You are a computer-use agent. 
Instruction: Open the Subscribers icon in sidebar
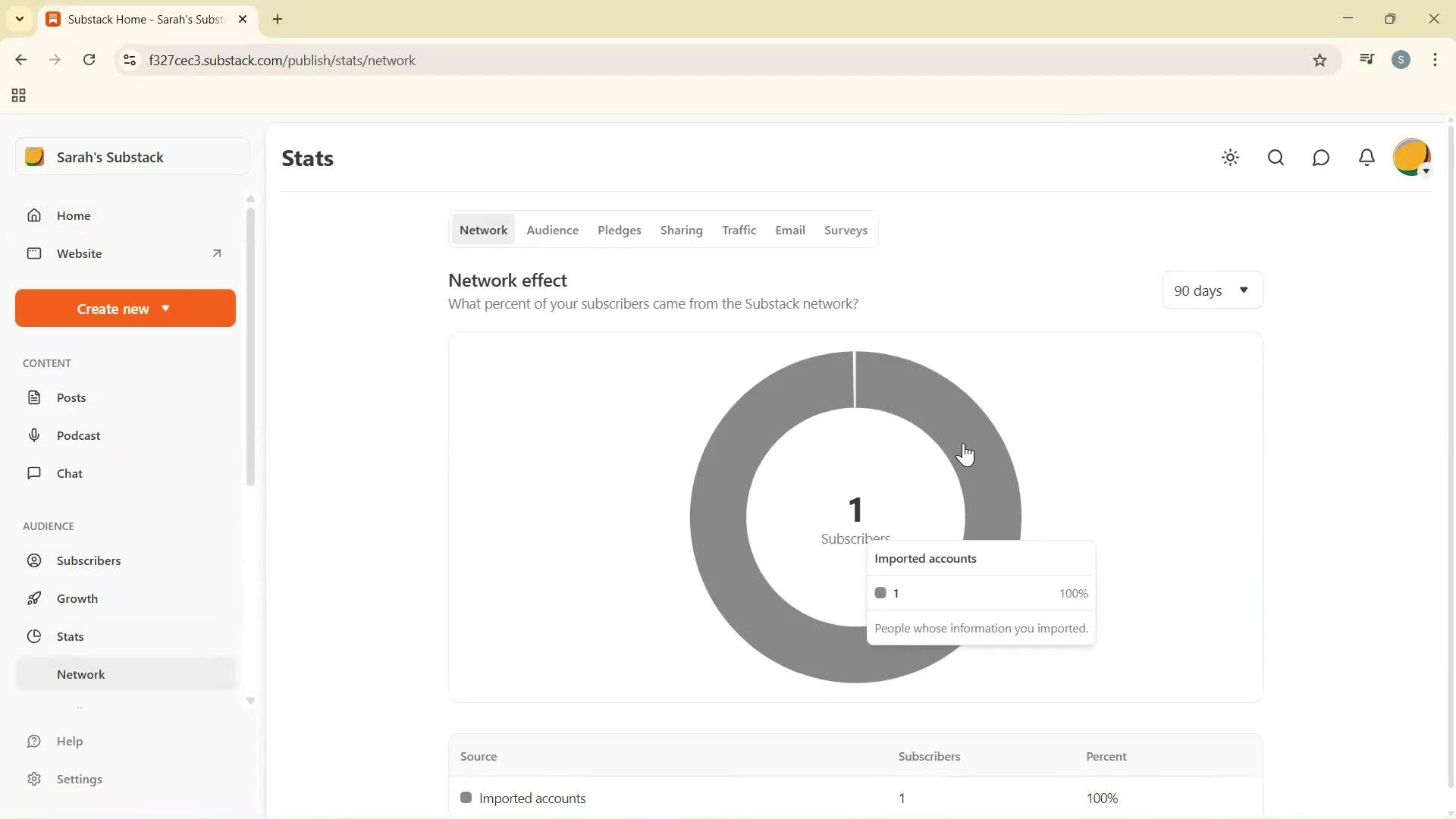(34, 560)
